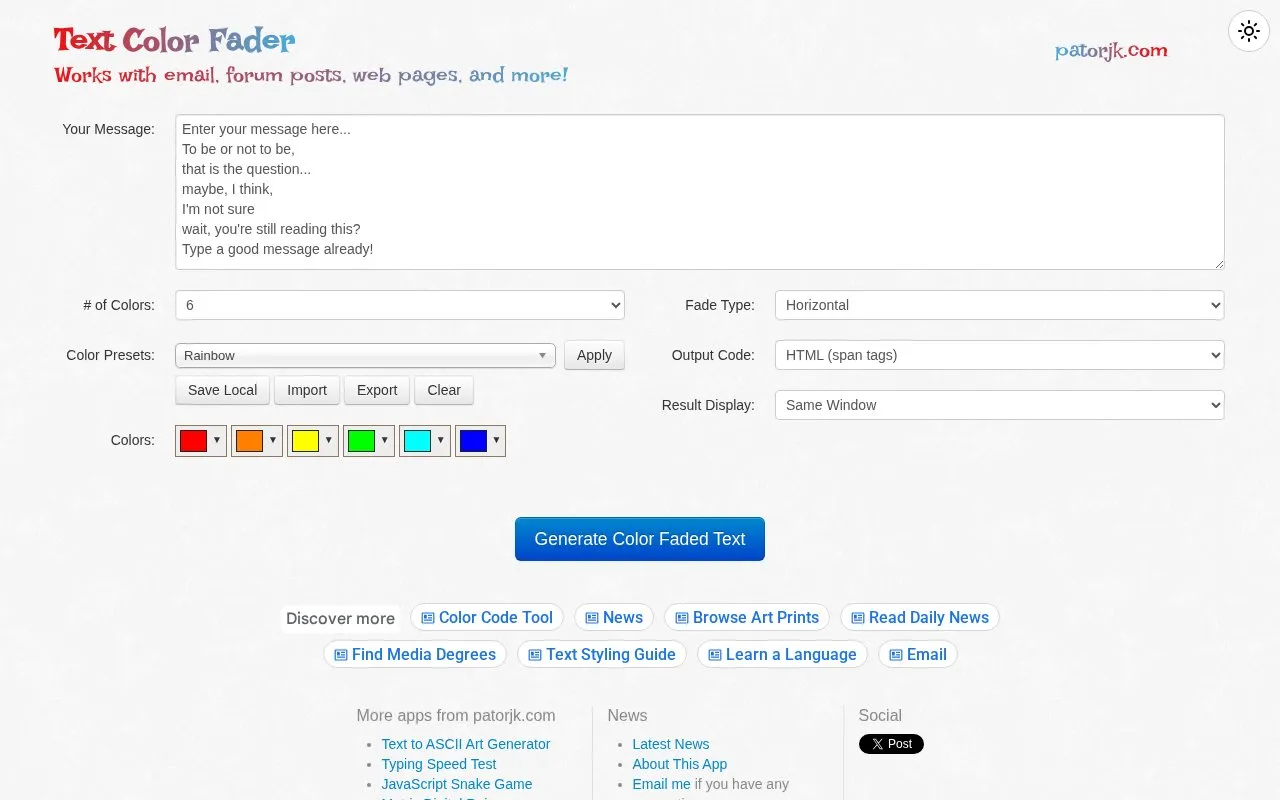Open the blue color swatch dropdown arrow
The width and height of the screenshot is (1280, 800).
tap(496, 440)
